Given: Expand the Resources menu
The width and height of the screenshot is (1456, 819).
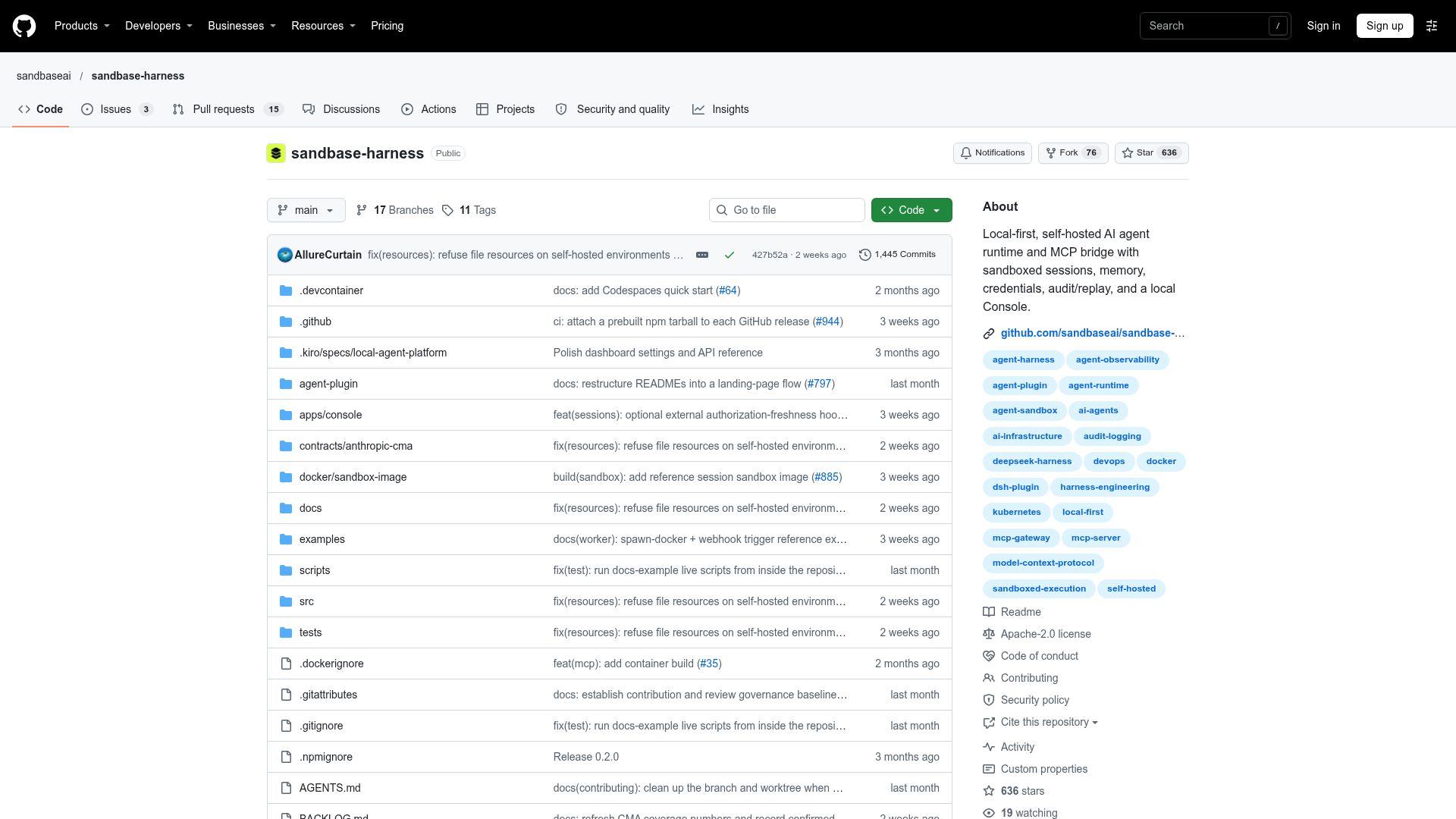Looking at the screenshot, I should click(x=323, y=26).
